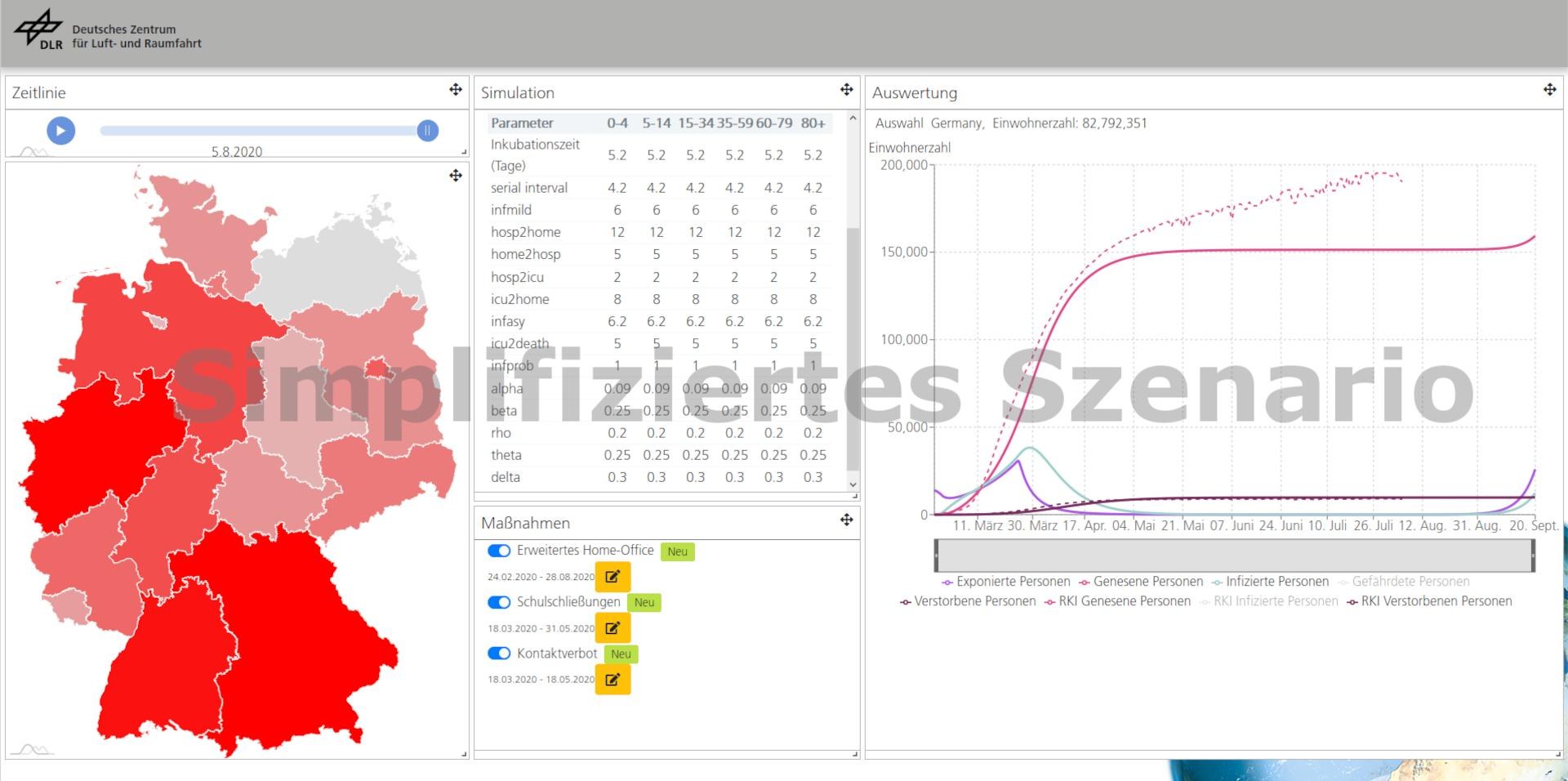Click the hosp2home parameter row label
The height and width of the screenshot is (781, 1568).
(x=526, y=232)
